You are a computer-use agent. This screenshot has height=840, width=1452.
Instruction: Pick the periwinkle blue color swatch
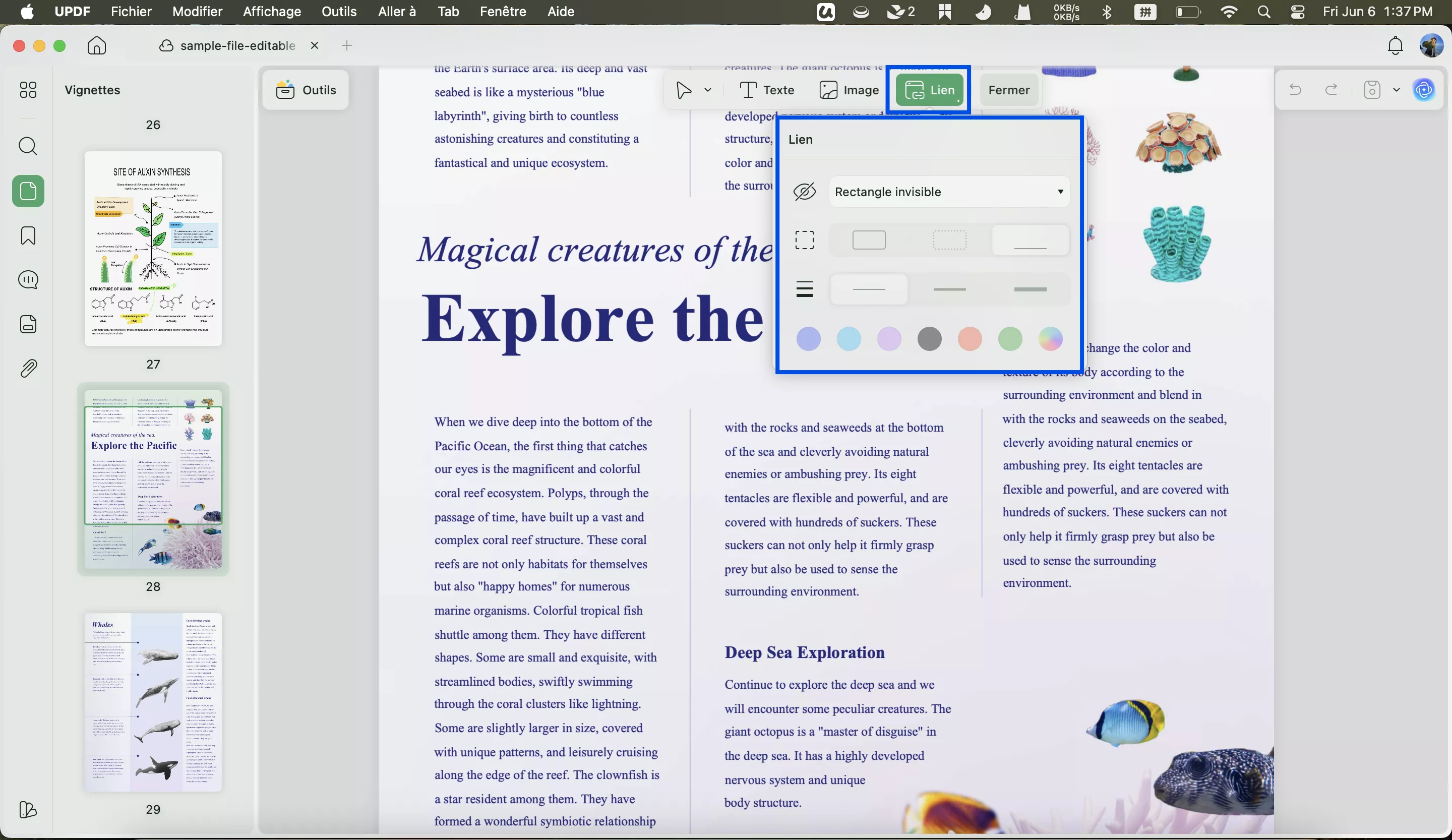click(808, 339)
